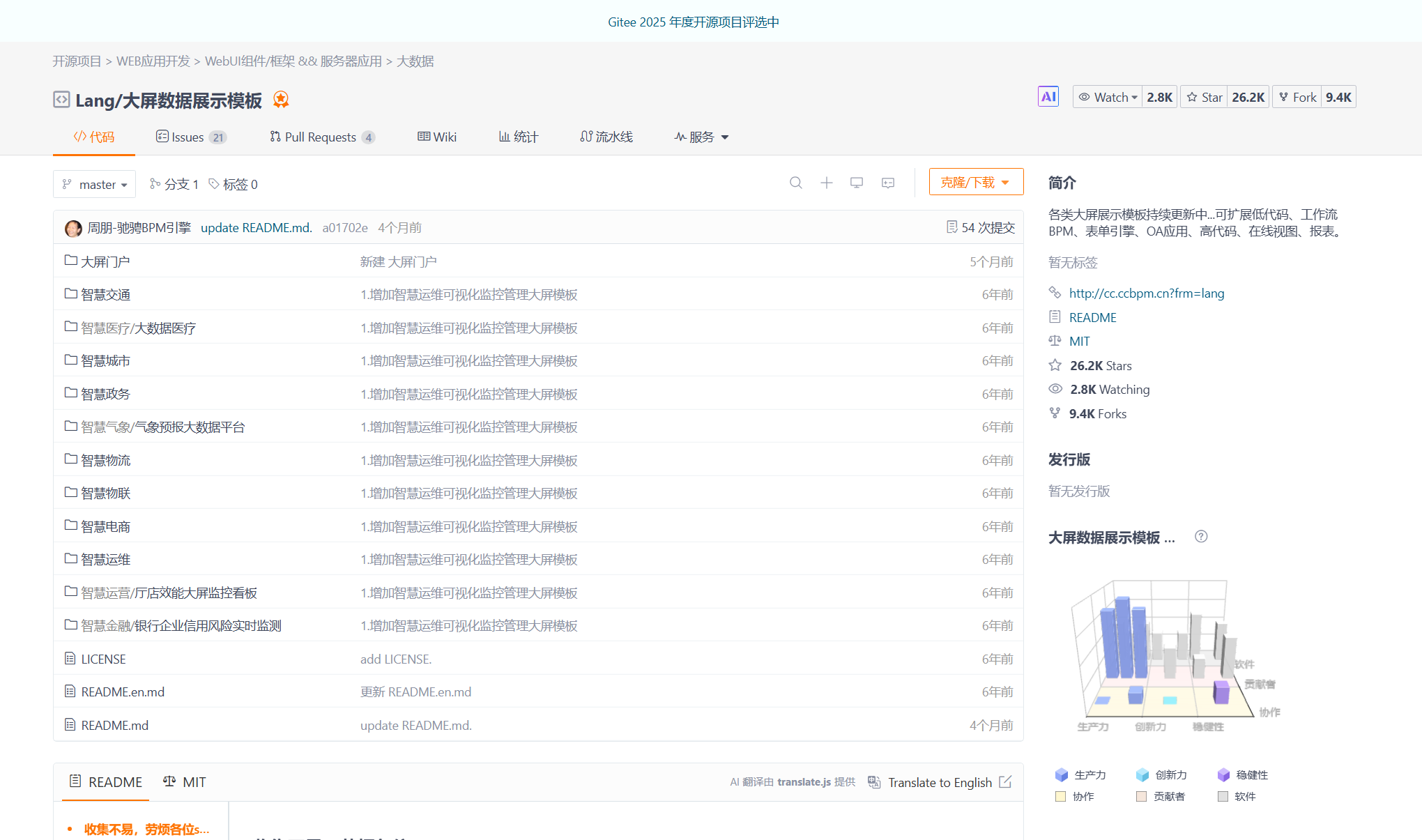The width and height of the screenshot is (1422, 840).
Task: Open the project homepage link cc.ccbpm.cn
Action: pos(1147,293)
